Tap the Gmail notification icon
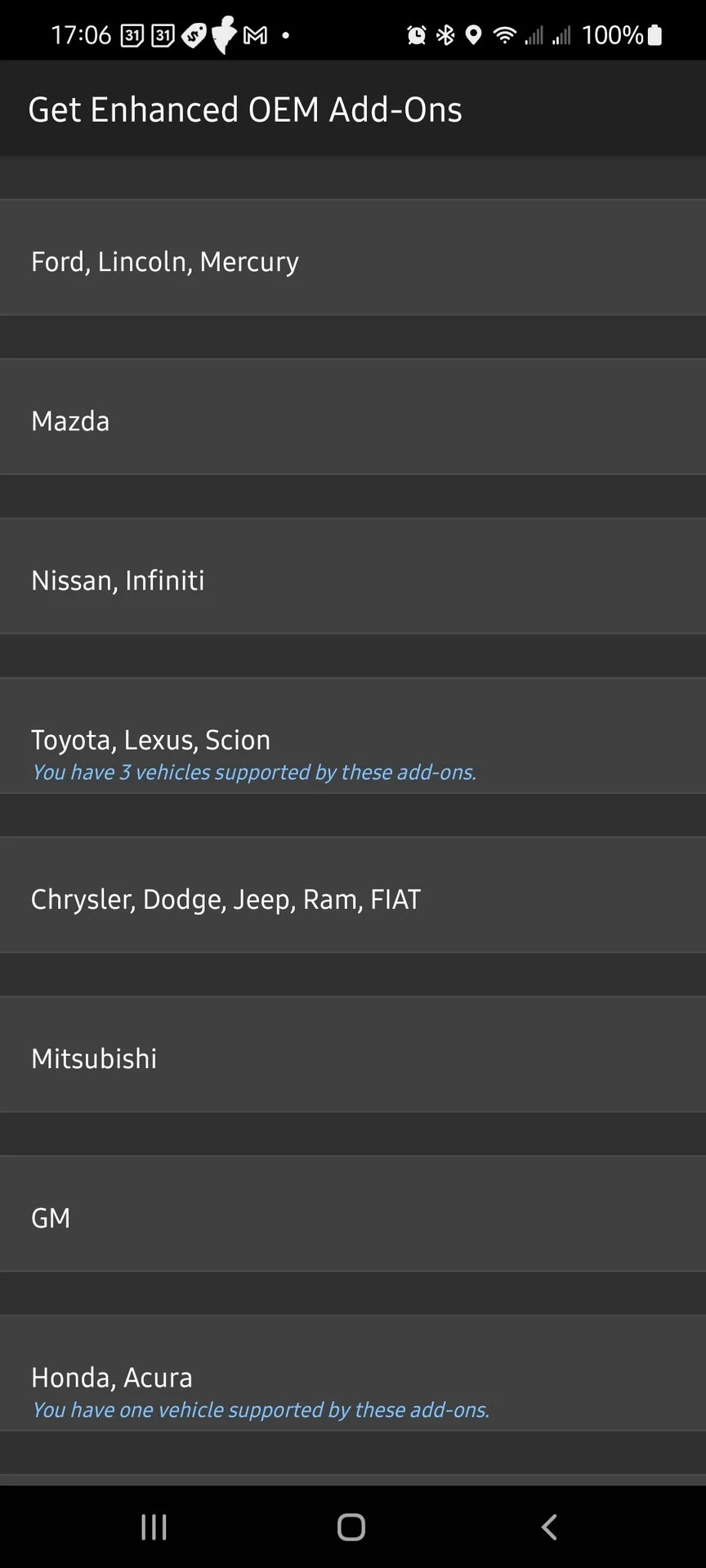The width and height of the screenshot is (706, 1568). click(256, 35)
